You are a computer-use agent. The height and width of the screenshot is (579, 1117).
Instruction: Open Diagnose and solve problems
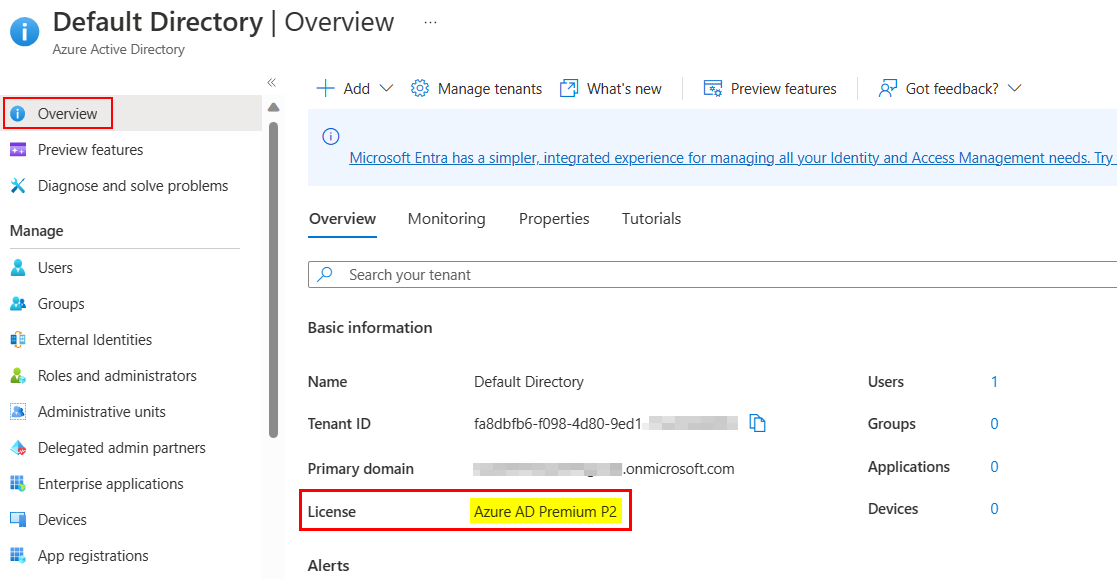click(133, 186)
